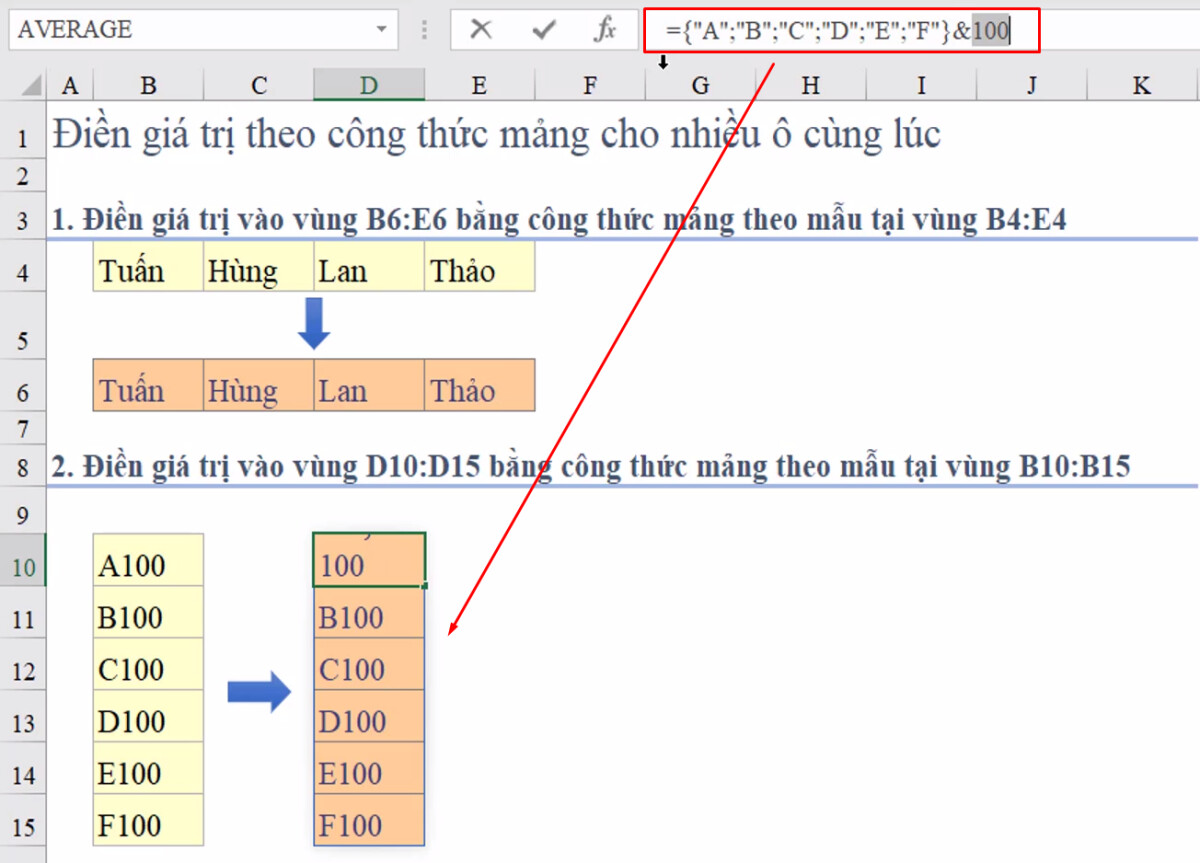
Task: Select column F header
Action: (x=590, y=86)
